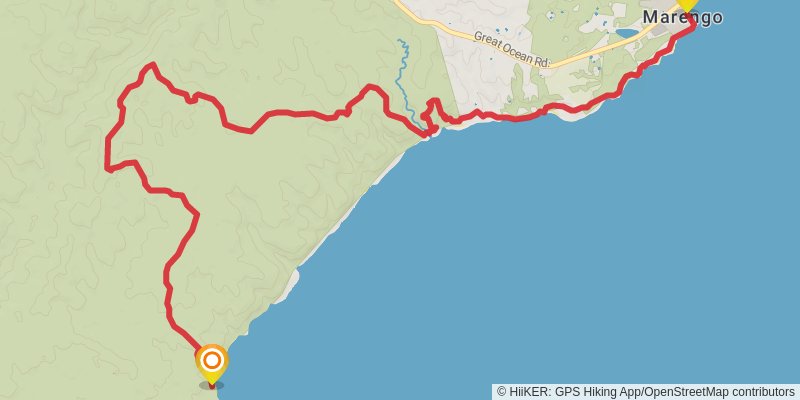The width and height of the screenshot is (800, 400).
Task: Click the red trail where creek meets coast
Action: coord(430,133)
